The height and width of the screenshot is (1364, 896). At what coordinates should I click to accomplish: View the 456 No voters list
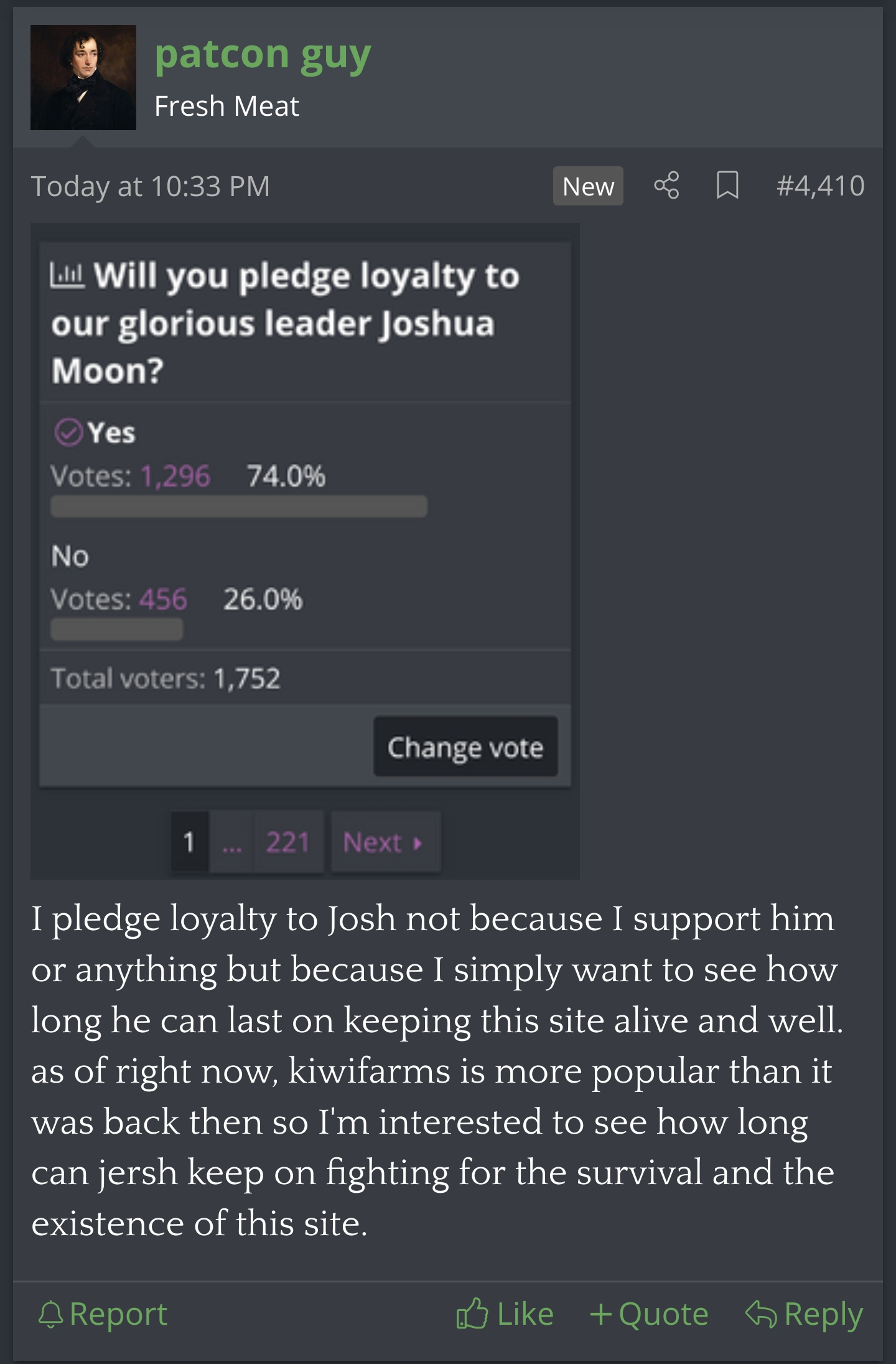point(163,599)
